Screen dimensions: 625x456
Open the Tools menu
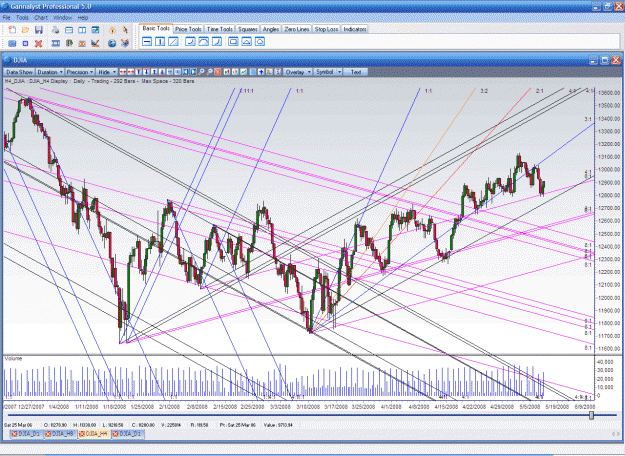click(x=22, y=18)
